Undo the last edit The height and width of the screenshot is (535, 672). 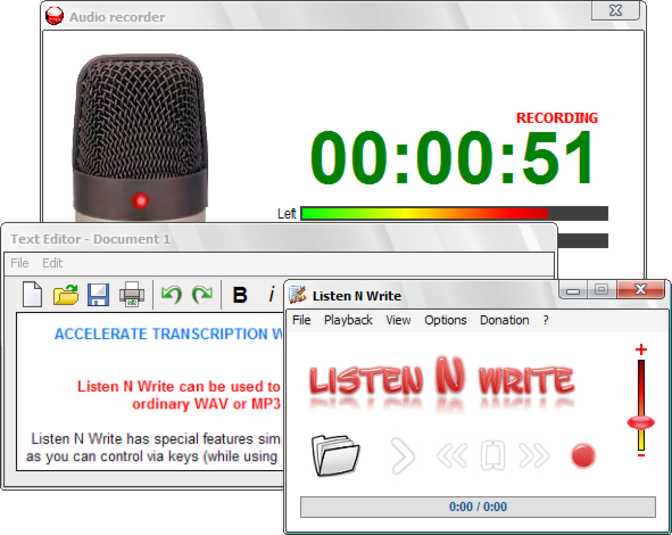click(x=171, y=295)
